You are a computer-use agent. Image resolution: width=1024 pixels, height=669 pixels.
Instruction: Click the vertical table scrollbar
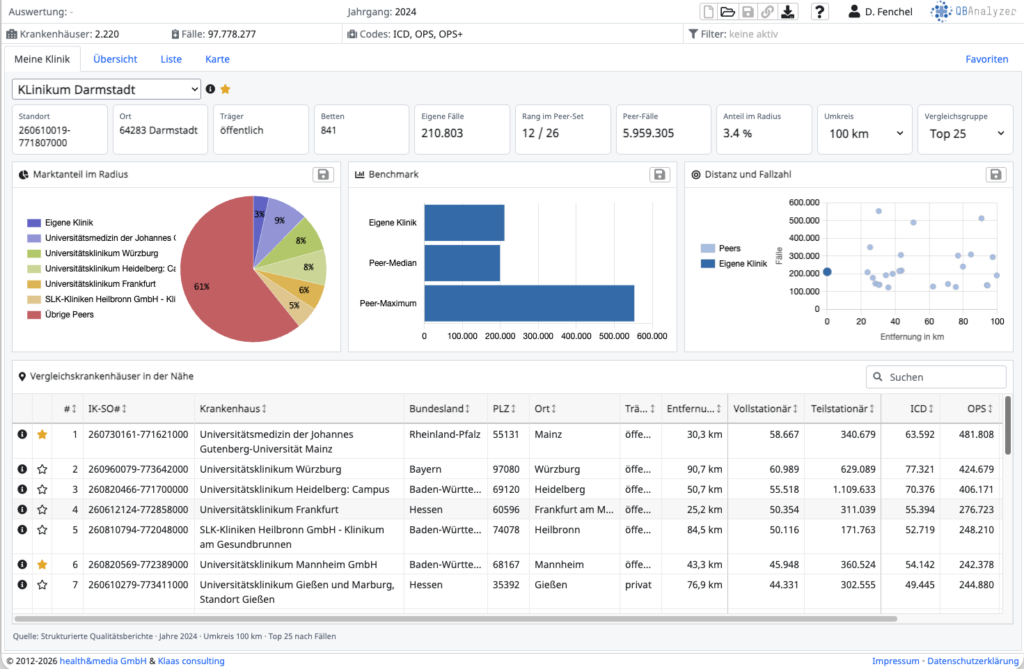pos(1008,425)
